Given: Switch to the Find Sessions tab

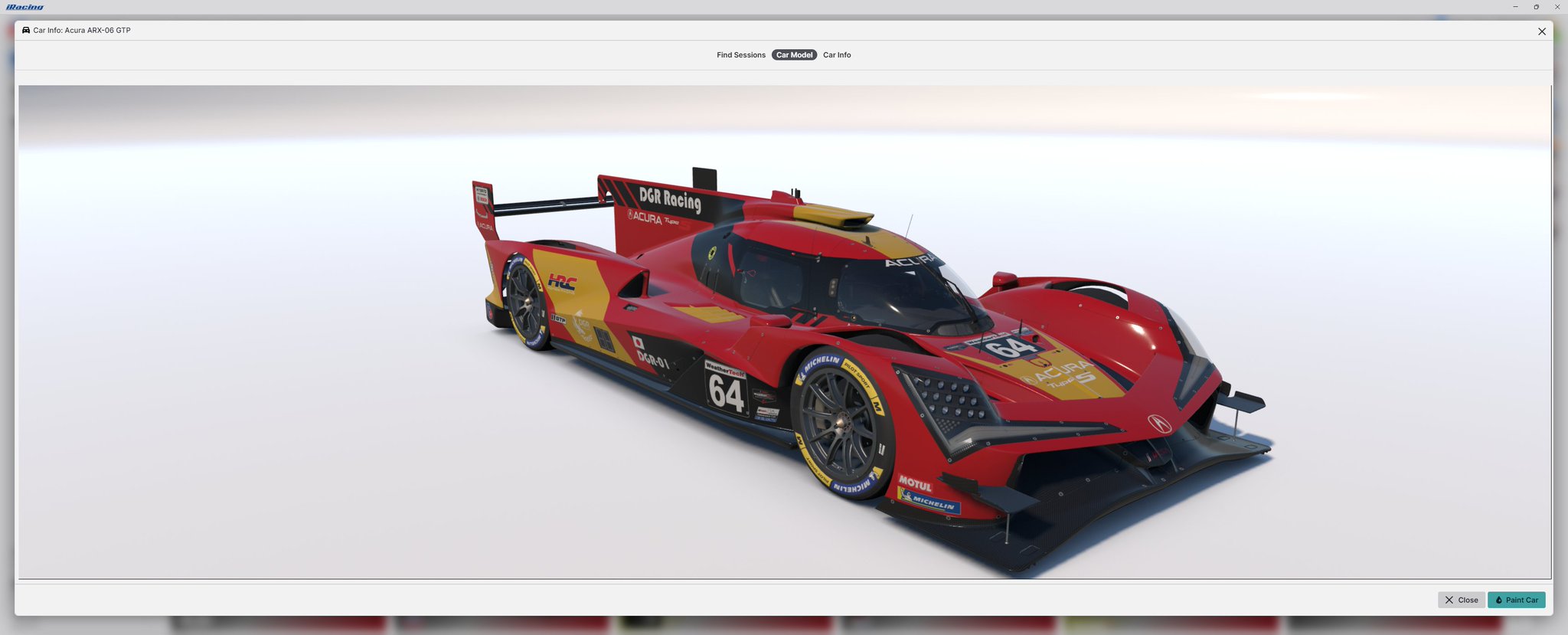Looking at the screenshot, I should click(x=740, y=55).
